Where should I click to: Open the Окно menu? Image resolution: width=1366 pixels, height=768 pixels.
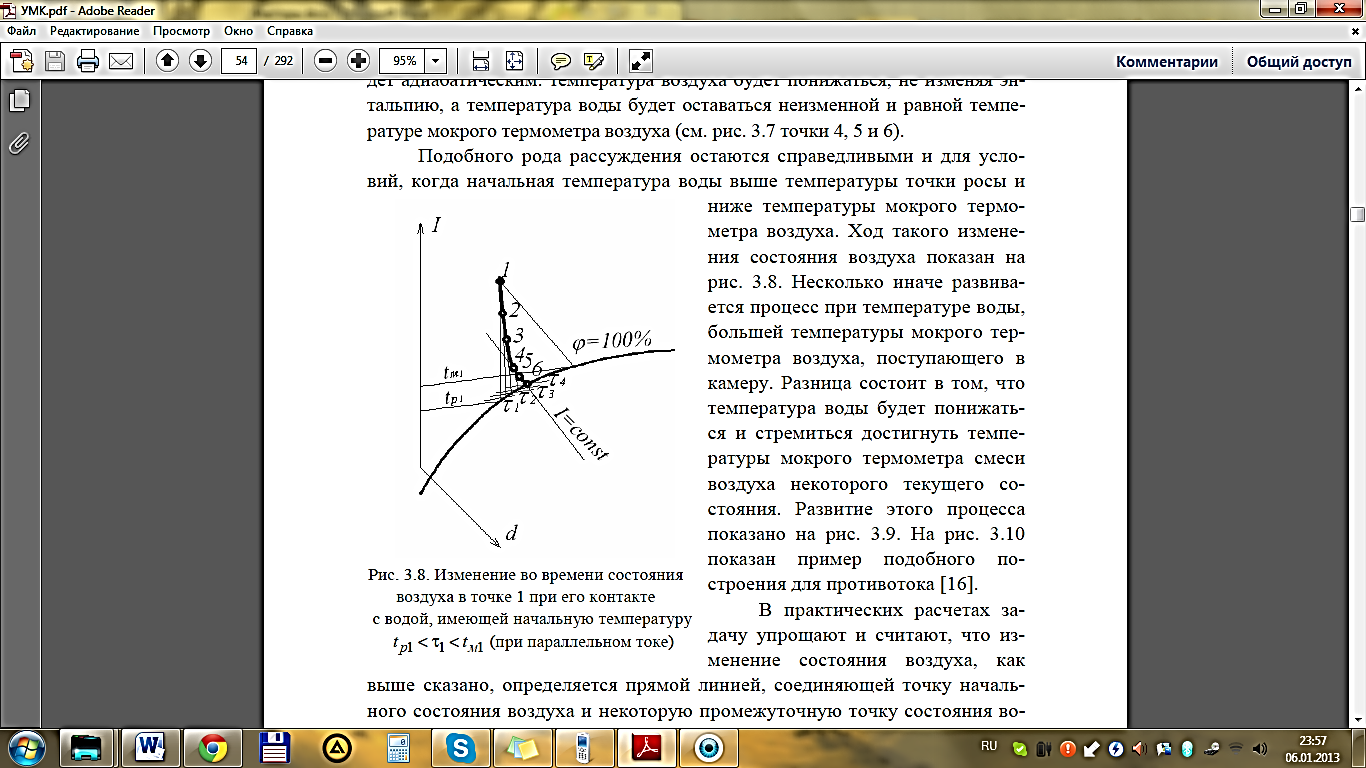[x=241, y=31]
